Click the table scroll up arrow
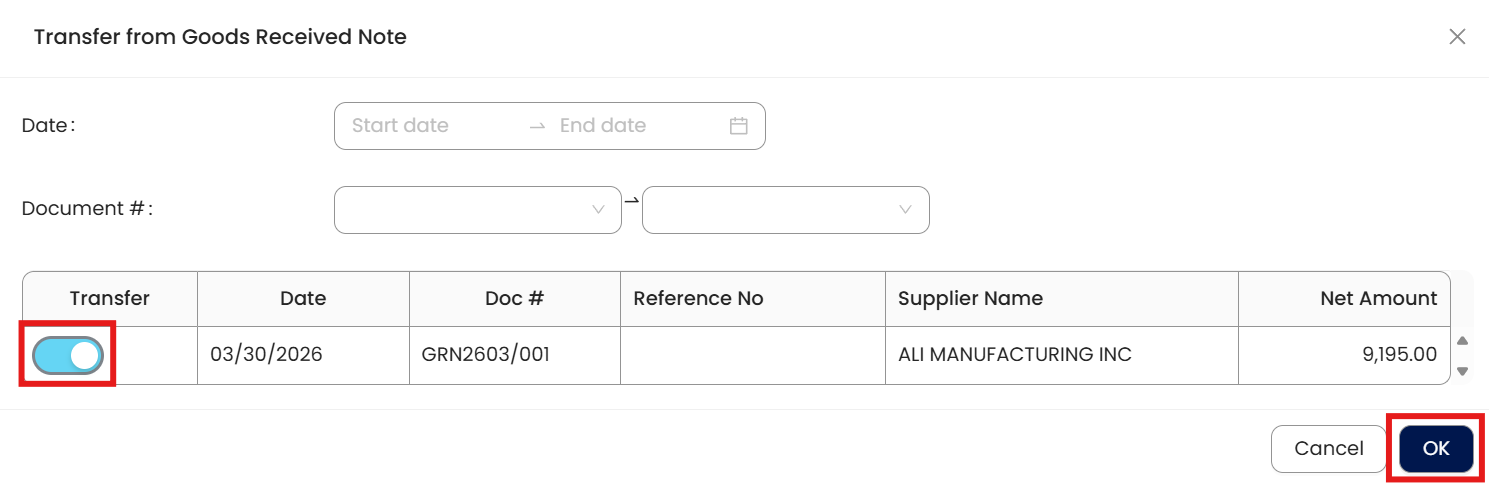 [1462, 341]
